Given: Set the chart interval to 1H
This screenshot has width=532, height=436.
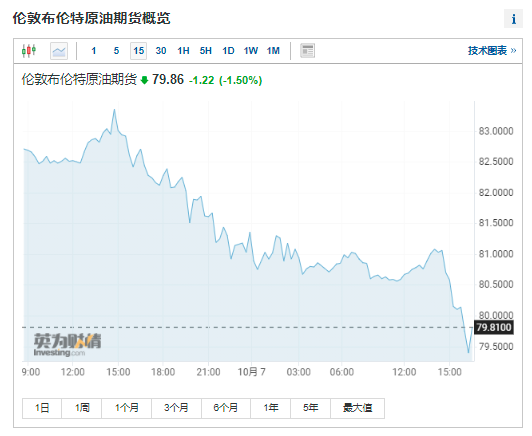Looking at the screenshot, I should point(183,51).
